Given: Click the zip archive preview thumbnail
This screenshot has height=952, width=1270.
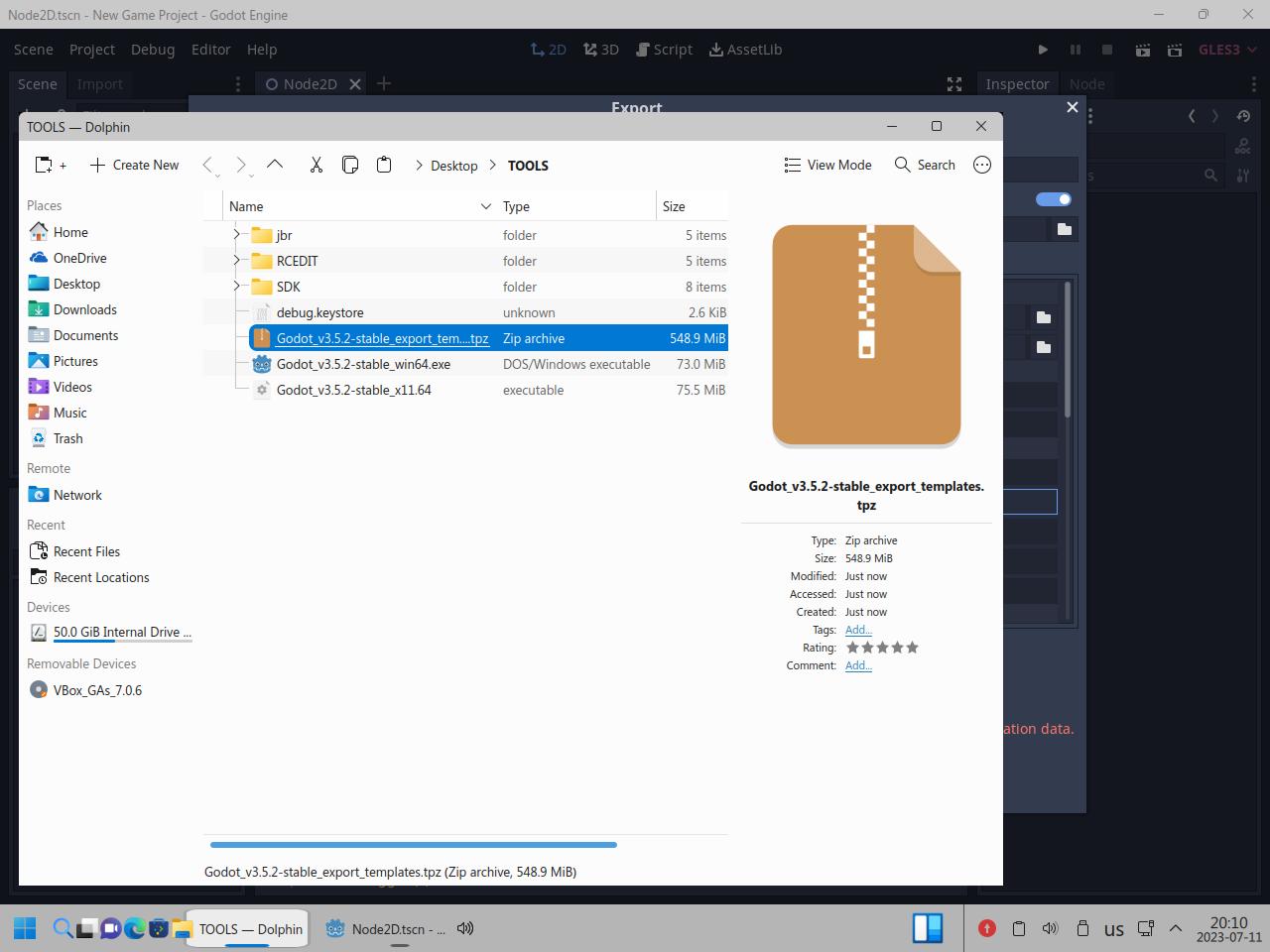Looking at the screenshot, I should click(866, 336).
